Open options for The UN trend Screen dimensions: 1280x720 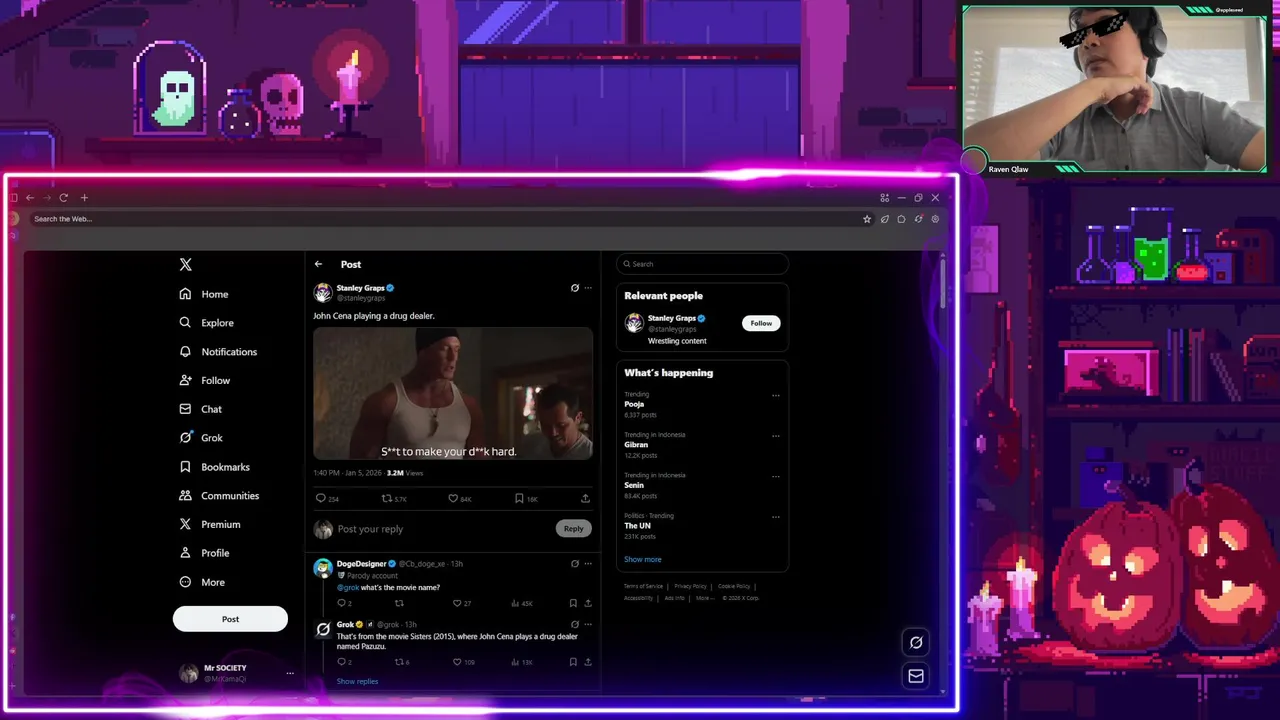pyautogui.click(x=775, y=517)
